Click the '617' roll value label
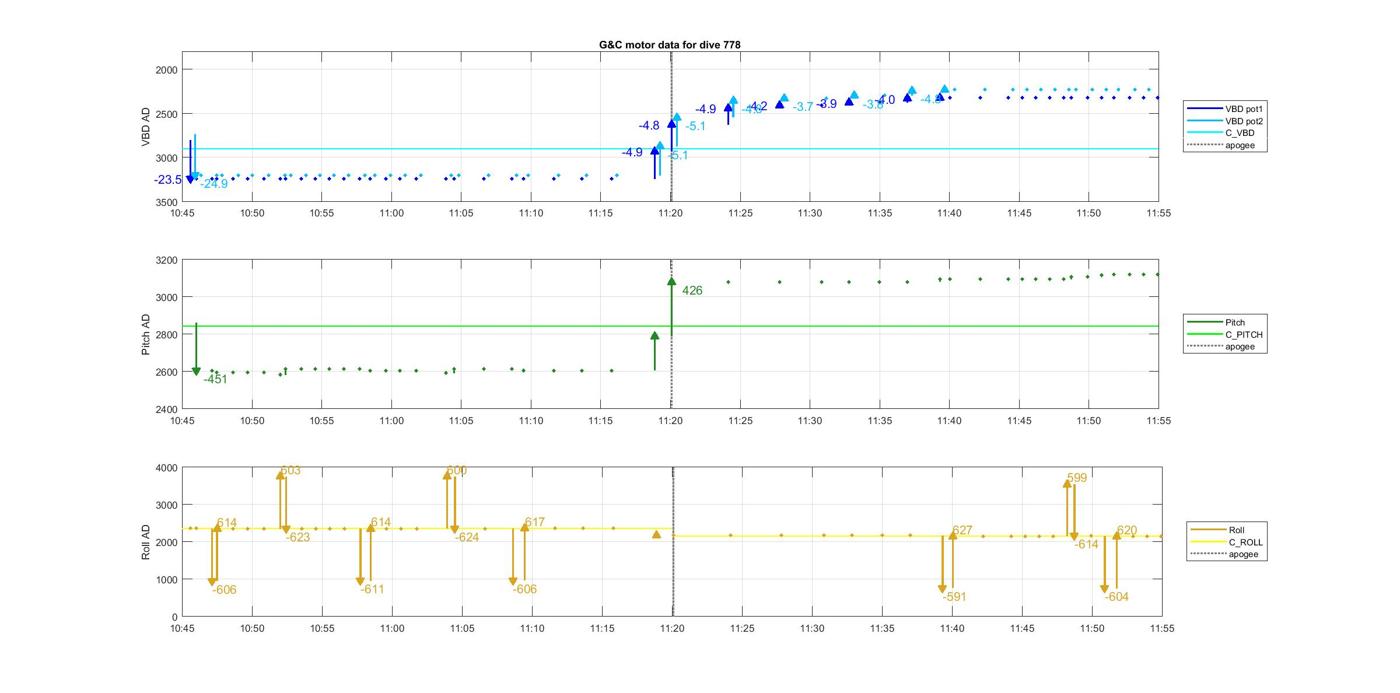Screen dimensions: 1400x693 tap(535, 523)
